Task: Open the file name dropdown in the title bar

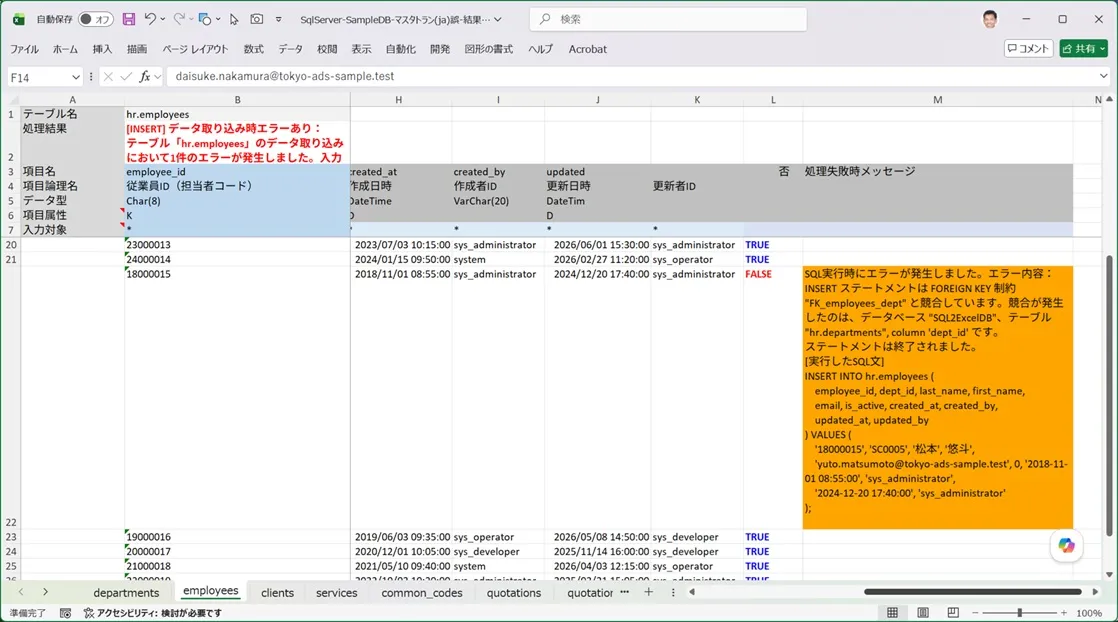Action: point(498,19)
